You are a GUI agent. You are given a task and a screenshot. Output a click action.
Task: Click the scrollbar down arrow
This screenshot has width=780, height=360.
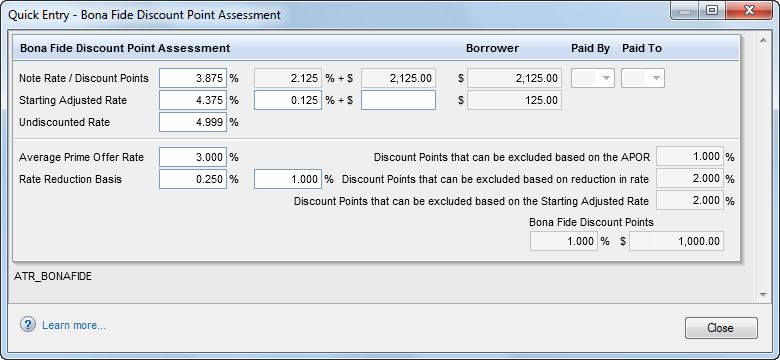(764, 295)
